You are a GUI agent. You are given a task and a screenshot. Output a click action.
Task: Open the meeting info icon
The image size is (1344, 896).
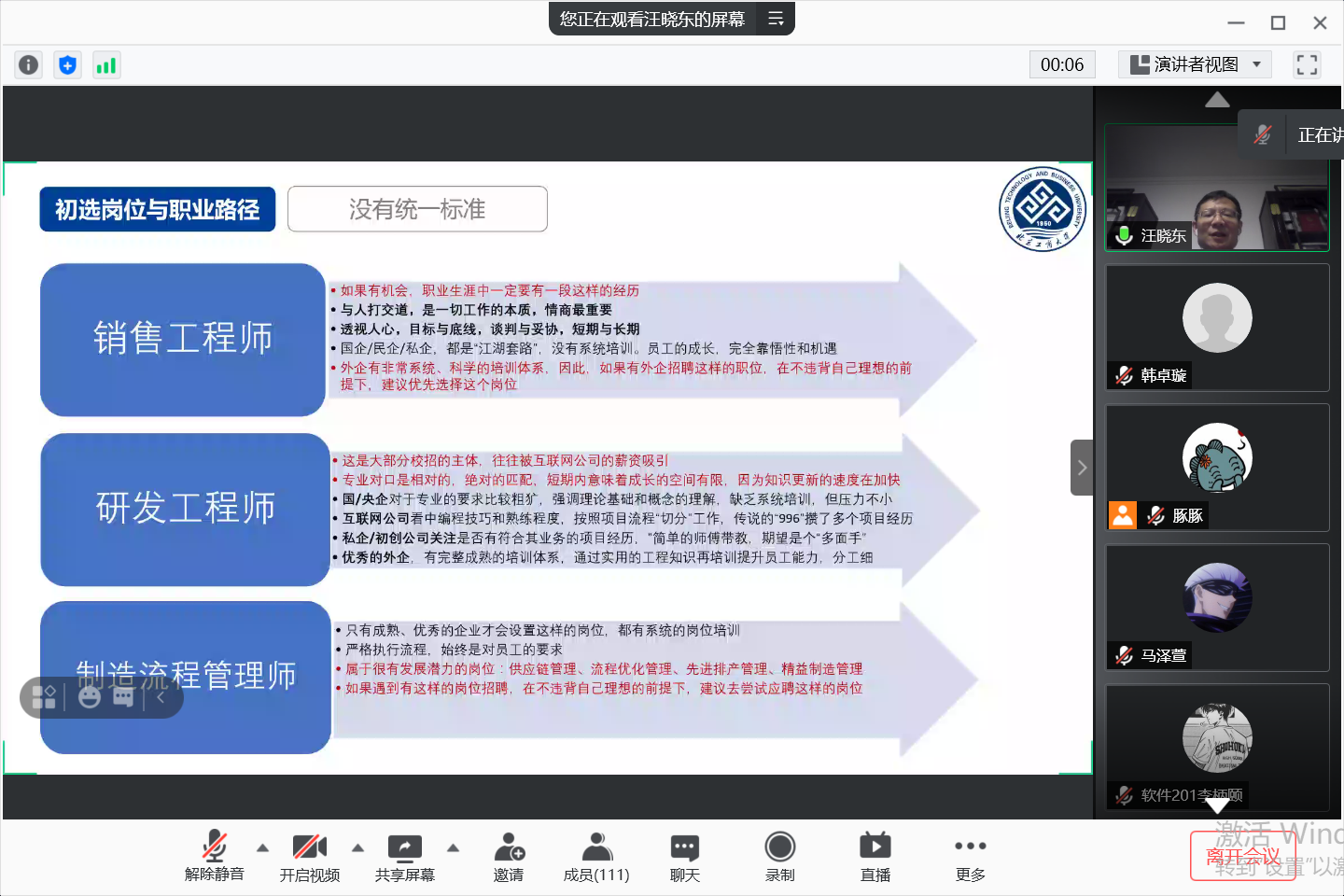tap(29, 64)
